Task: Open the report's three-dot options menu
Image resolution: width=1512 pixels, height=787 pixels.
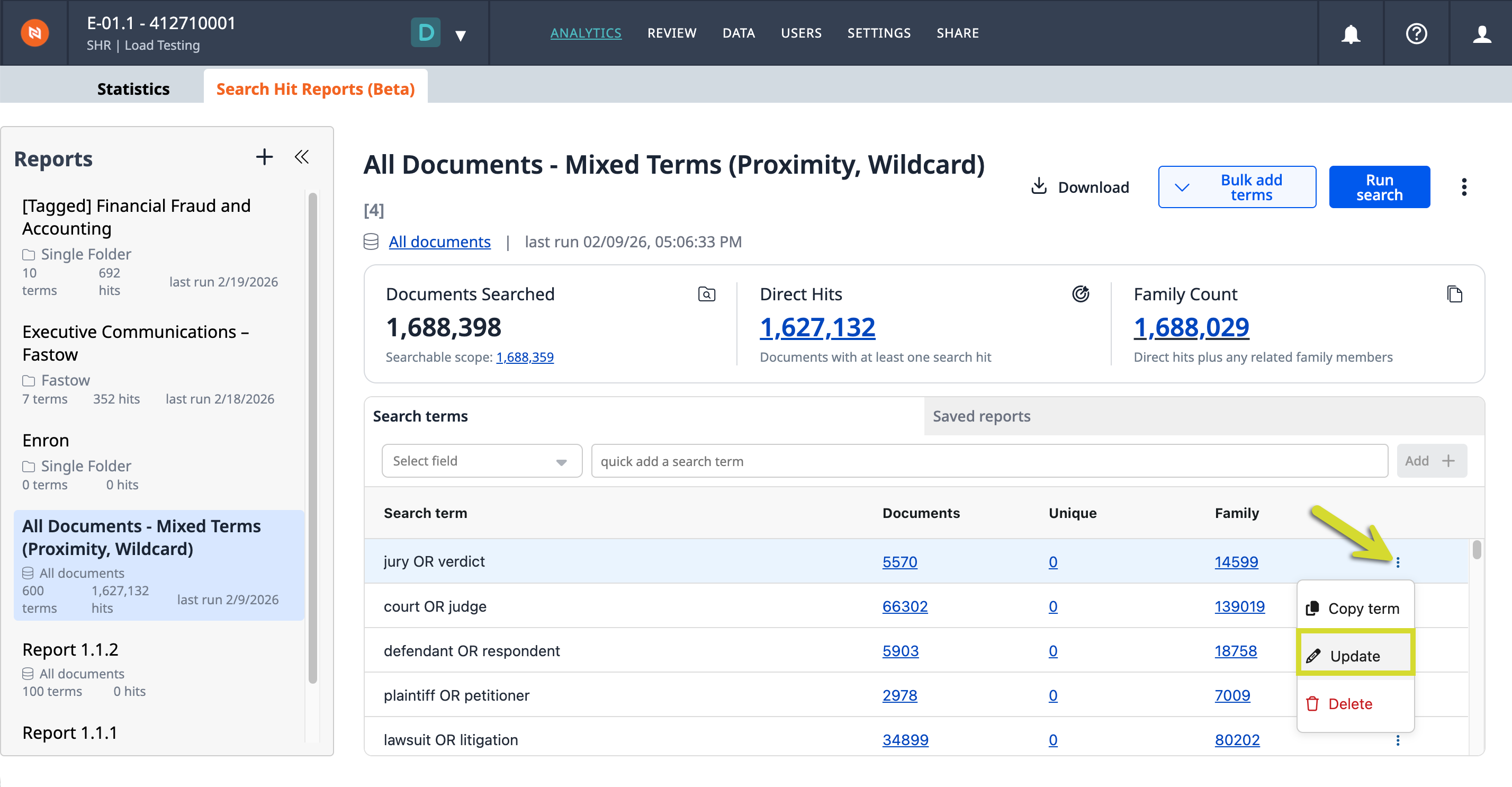Action: [1464, 187]
